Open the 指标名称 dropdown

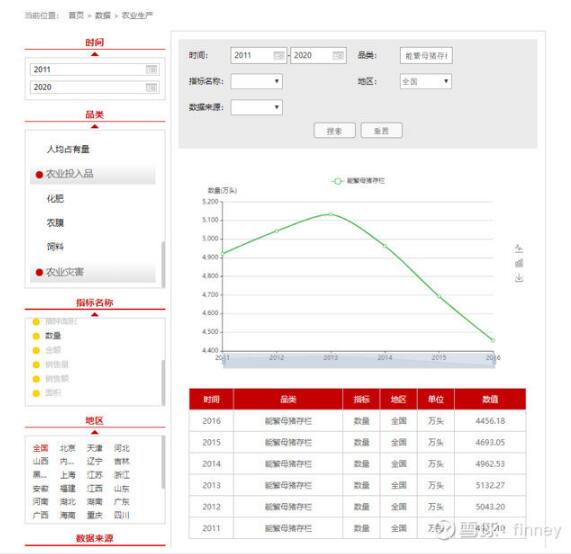tap(256, 81)
